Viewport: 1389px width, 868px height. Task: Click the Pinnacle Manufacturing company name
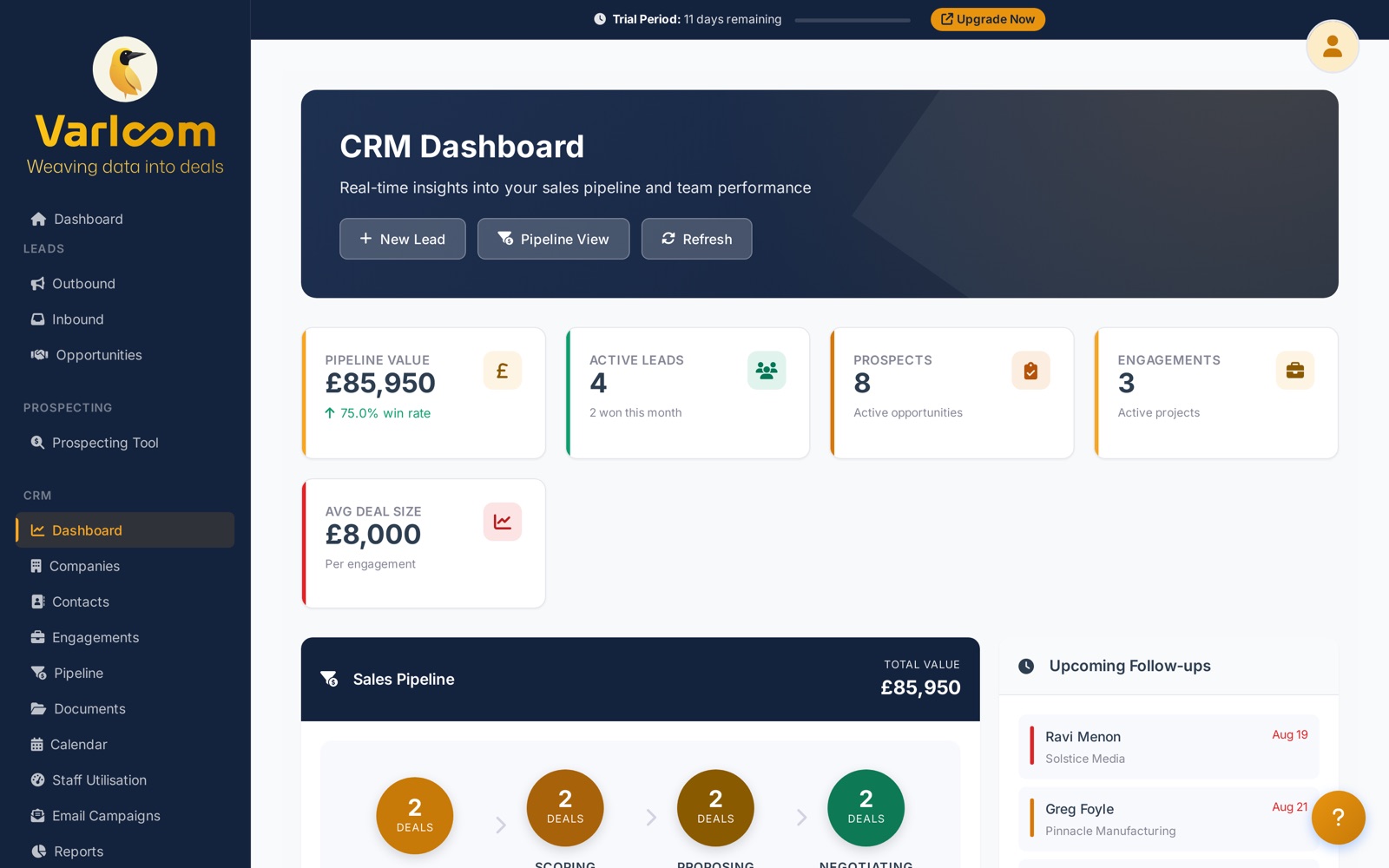click(x=1110, y=831)
